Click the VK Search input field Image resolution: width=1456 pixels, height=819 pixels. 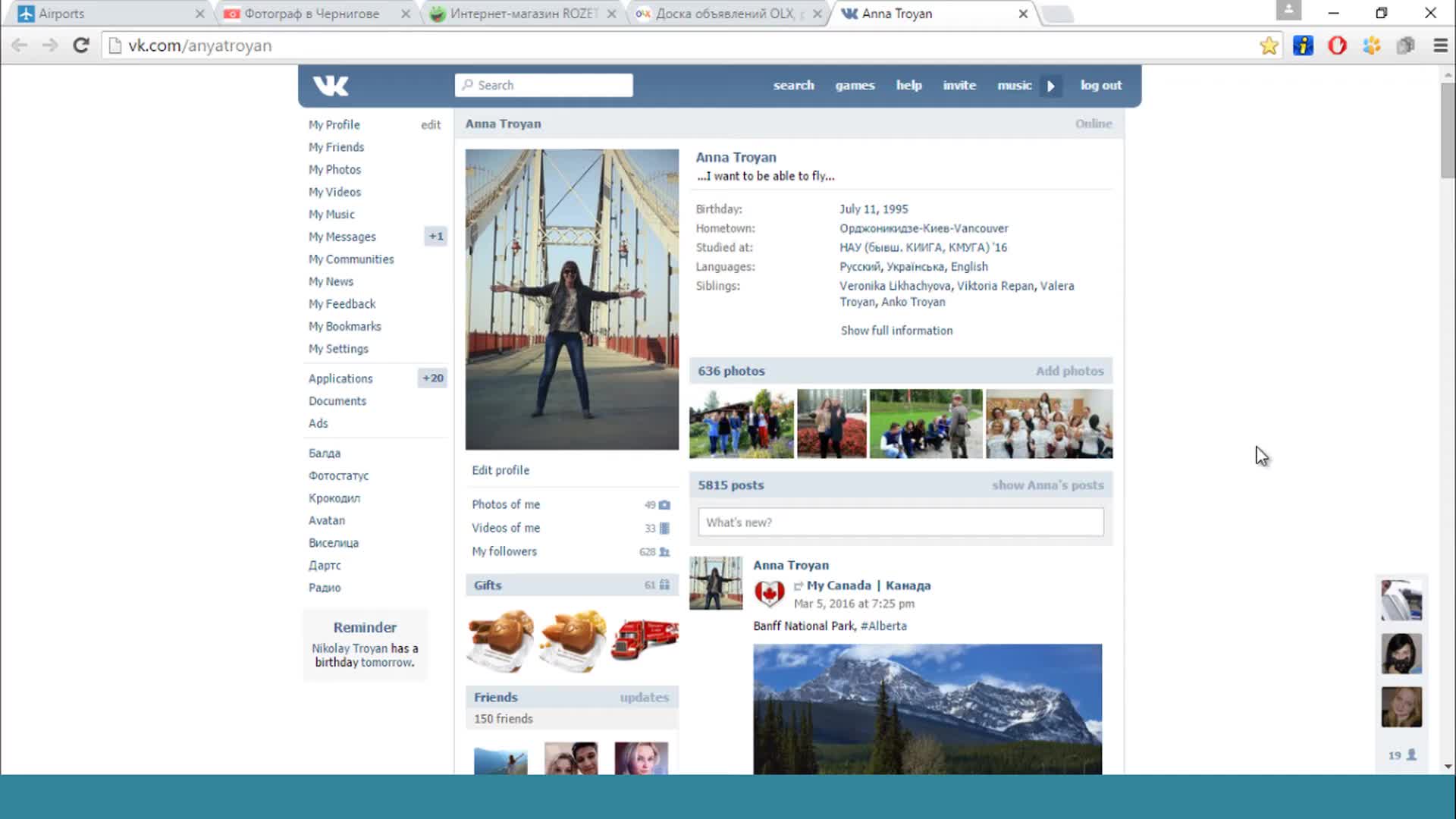[544, 86]
